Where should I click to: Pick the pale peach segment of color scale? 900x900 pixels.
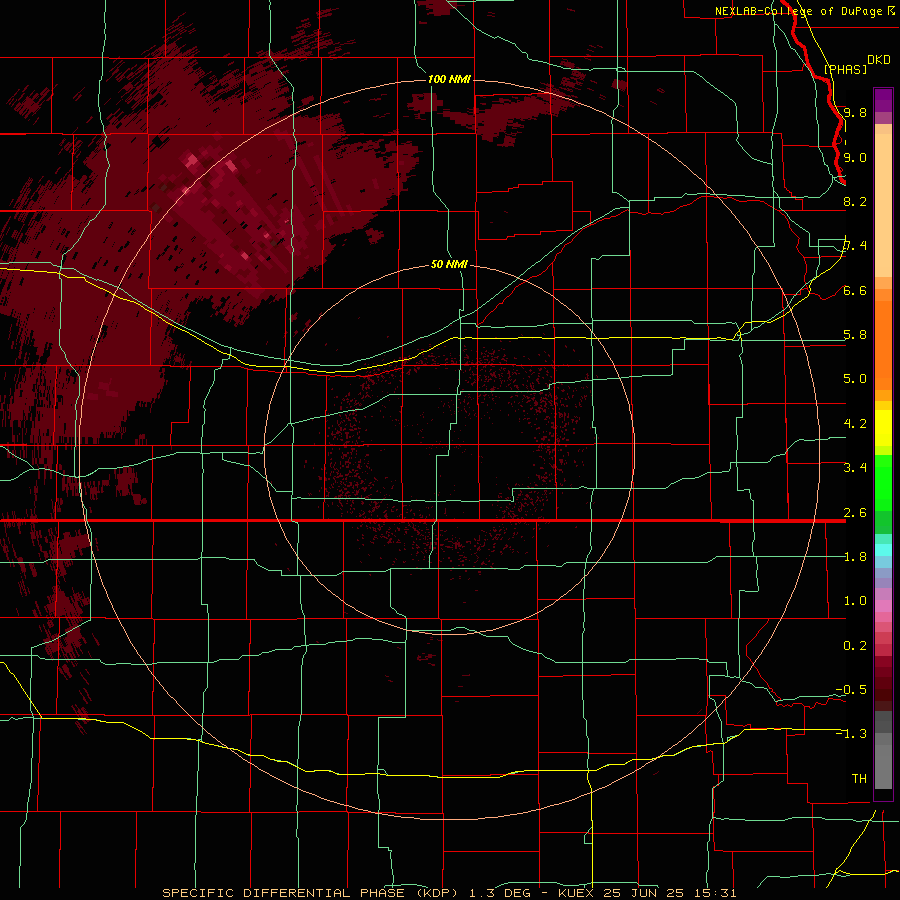(883, 205)
